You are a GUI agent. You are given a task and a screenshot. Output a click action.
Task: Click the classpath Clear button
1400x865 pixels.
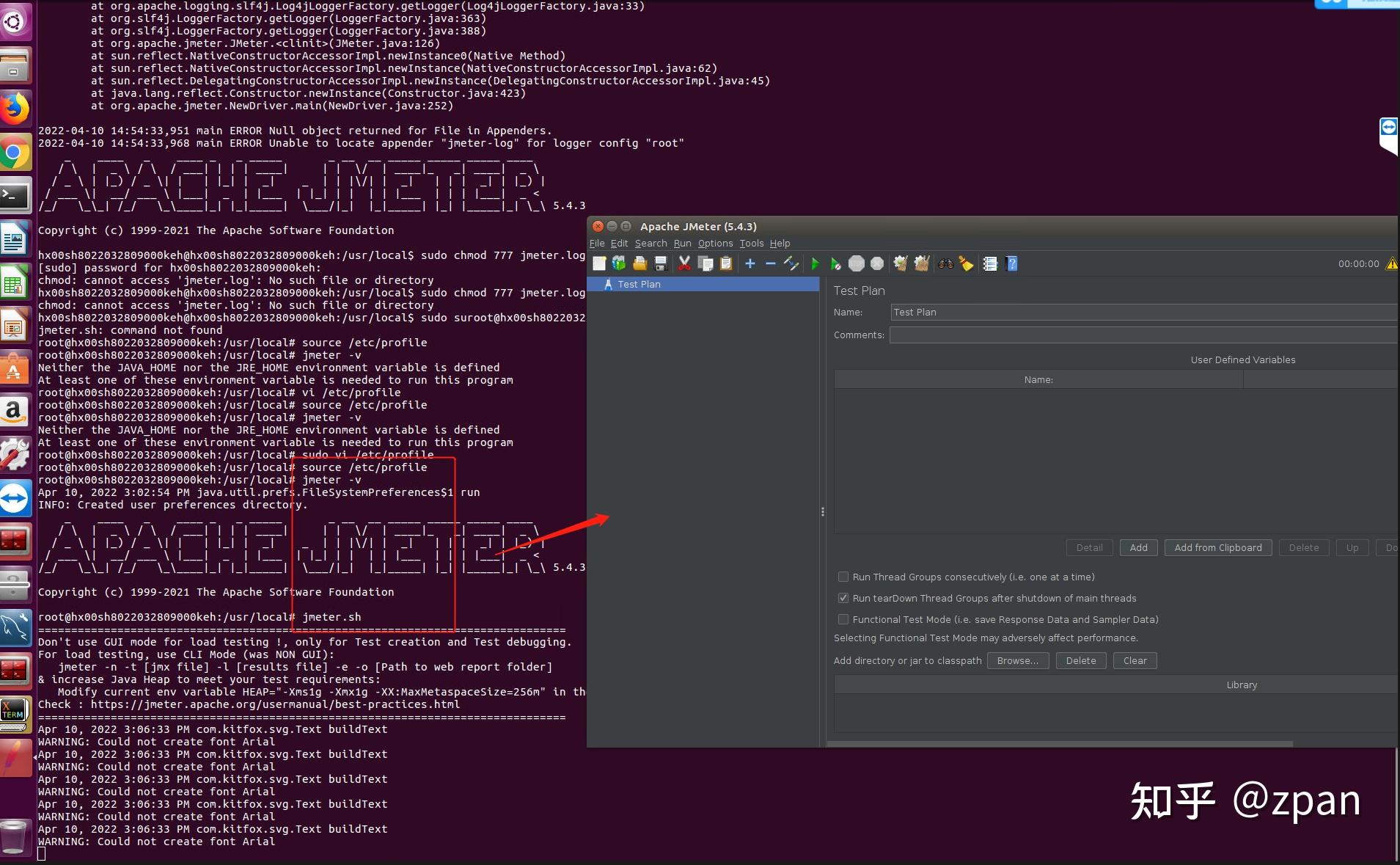click(1135, 660)
